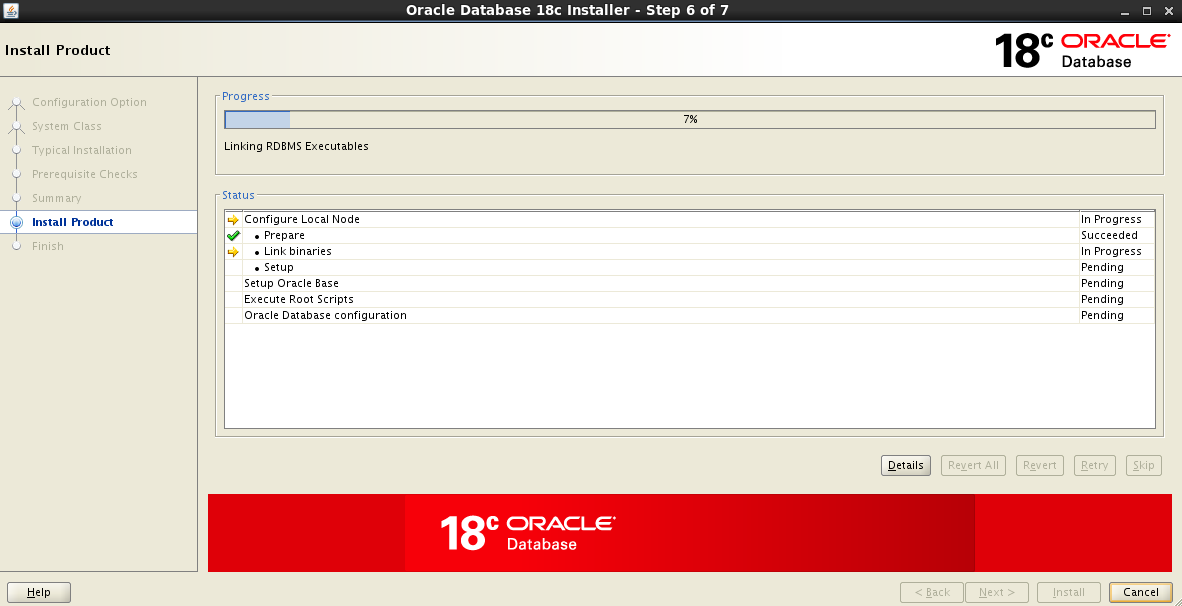Click the yellow arrow beside Link binaries

(x=233, y=252)
